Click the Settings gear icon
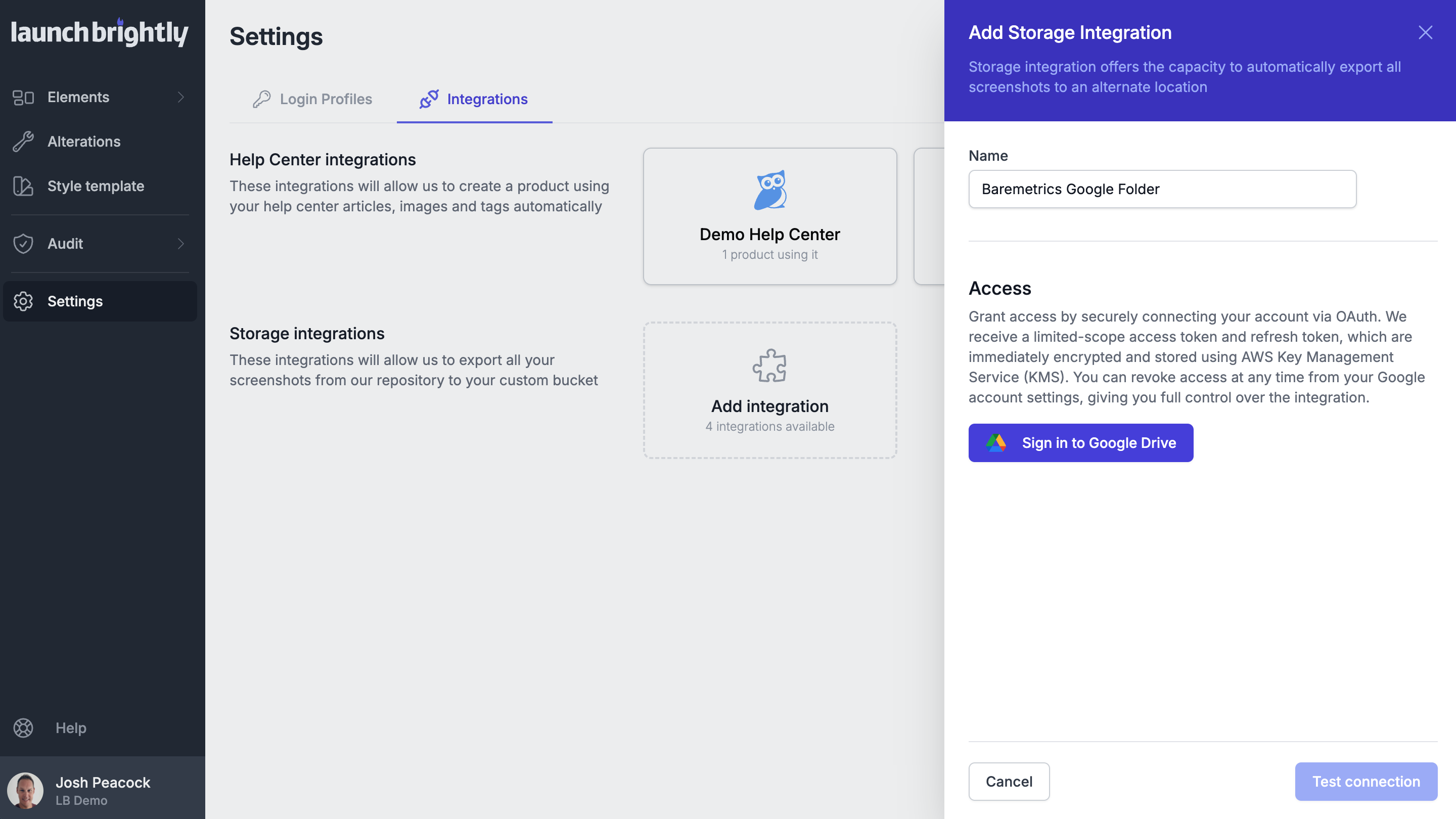 click(x=23, y=301)
